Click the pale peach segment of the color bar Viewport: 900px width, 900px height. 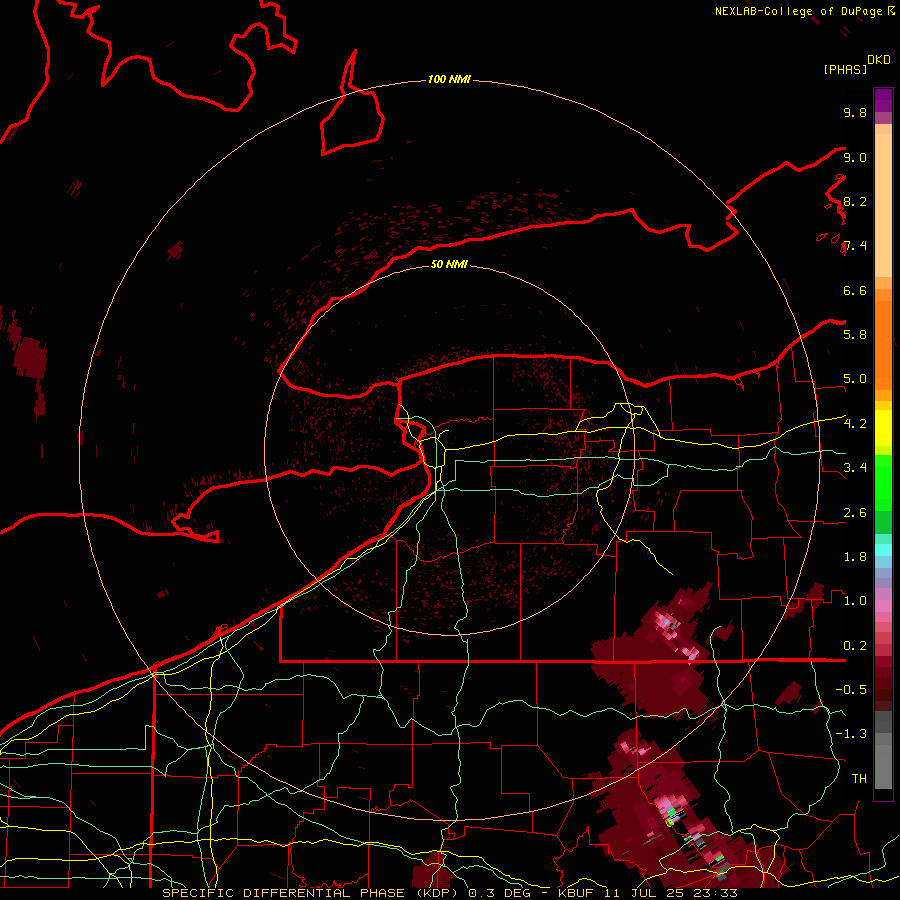[x=883, y=207]
